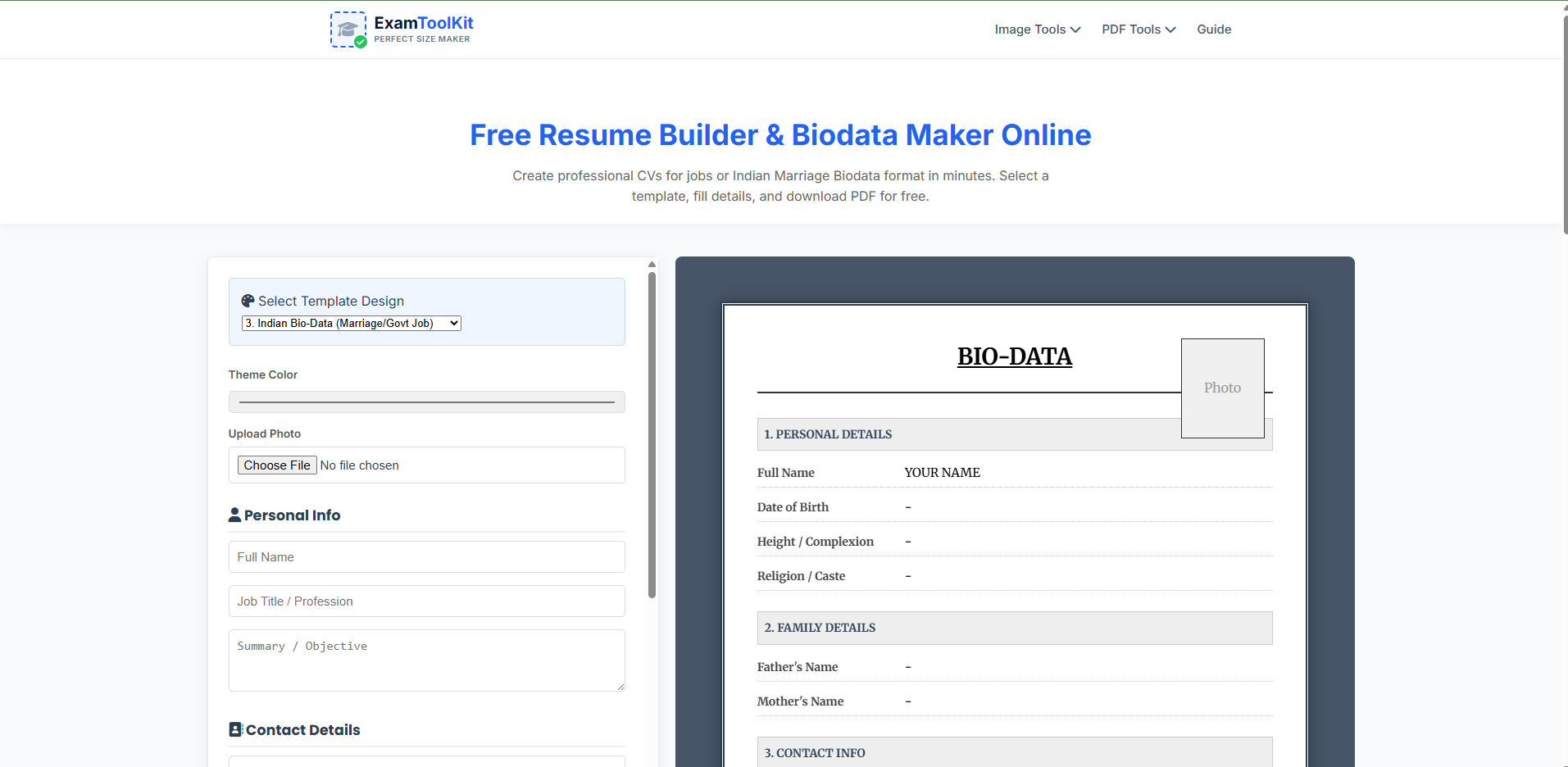This screenshot has width=1568, height=767.
Task: Click the resize handle on Summary textarea
Action: point(620,688)
